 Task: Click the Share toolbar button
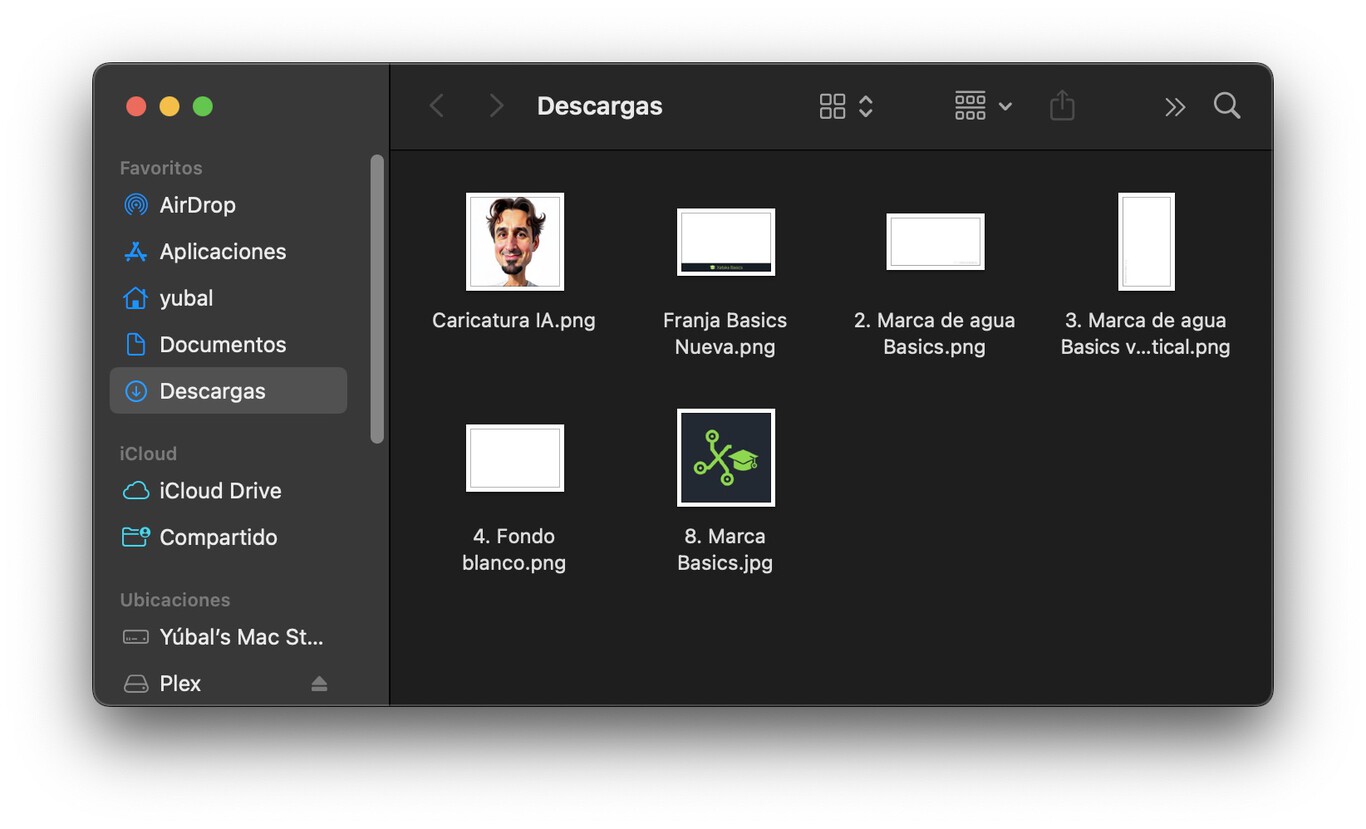[x=1062, y=105]
